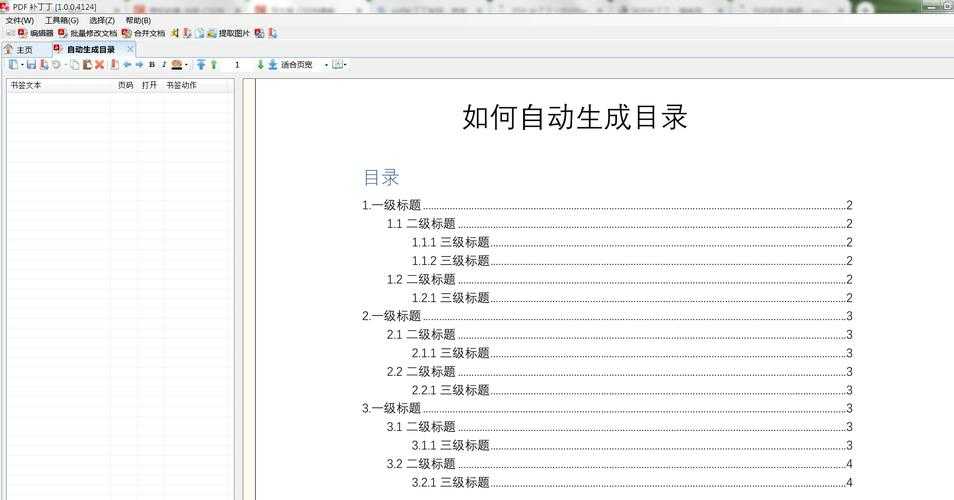Viewport: 954px width, 500px height.
Task: Save the document with the floppy icon
Action: click(31, 64)
